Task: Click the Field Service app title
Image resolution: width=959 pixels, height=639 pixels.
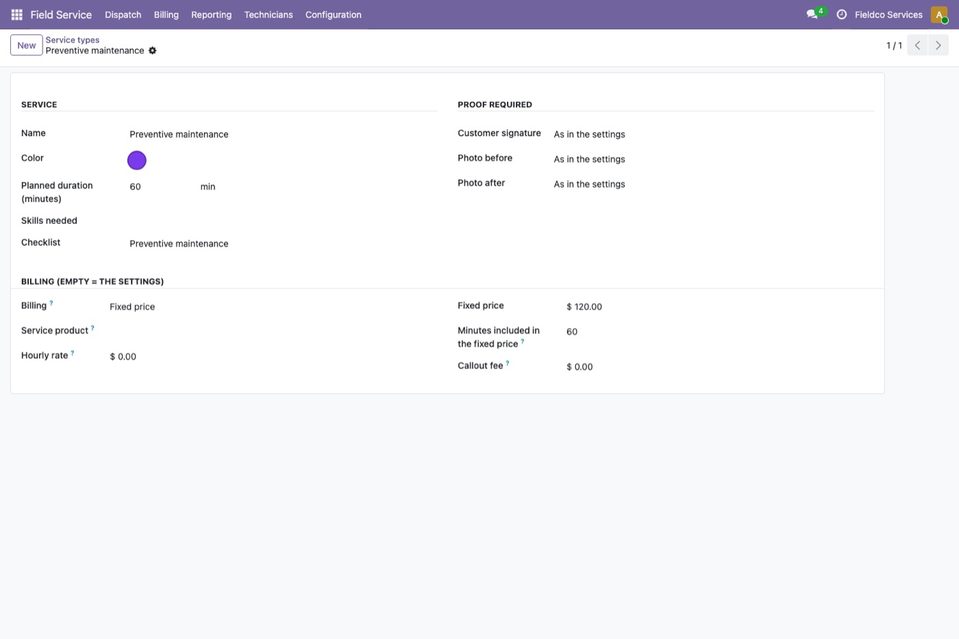Action: point(61,15)
